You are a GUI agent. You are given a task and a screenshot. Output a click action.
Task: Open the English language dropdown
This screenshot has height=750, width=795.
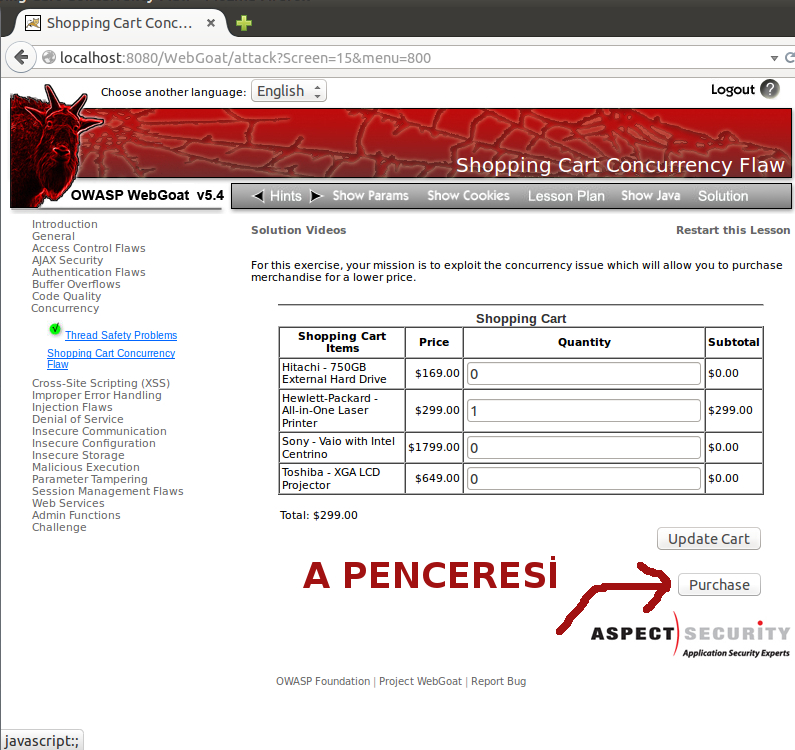point(288,91)
